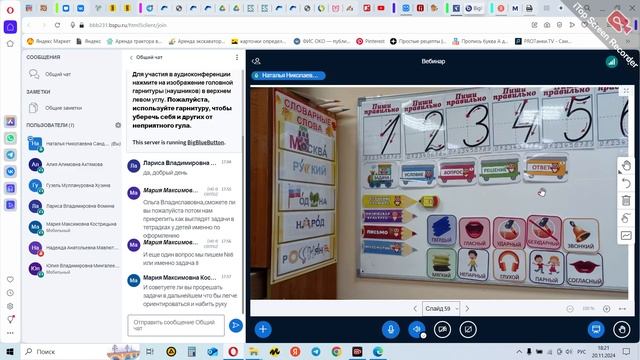Click the blue presentation monitor button
The height and width of the screenshot is (360, 640).
point(596,329)
